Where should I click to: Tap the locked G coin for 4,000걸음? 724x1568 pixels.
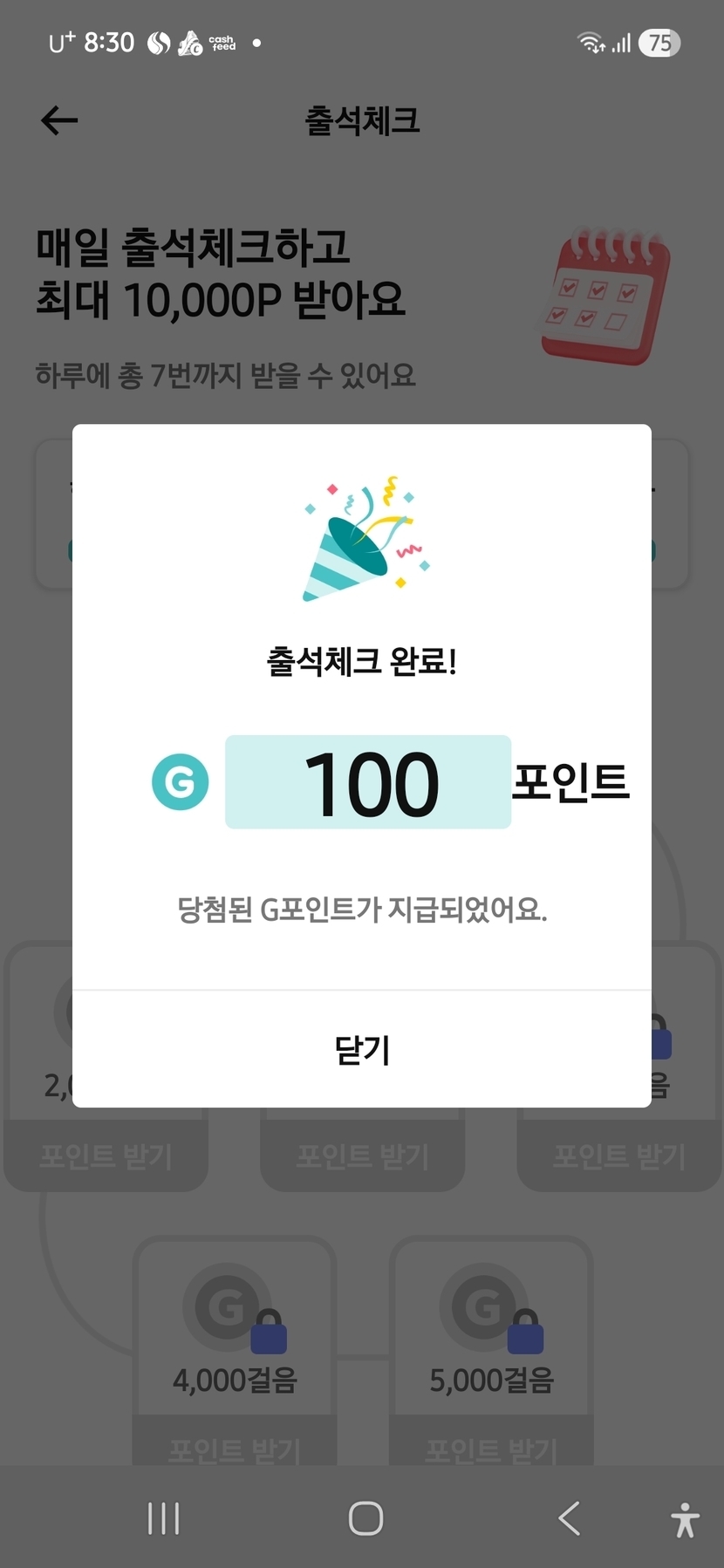pyautogui.click(x=230, y=1308)
